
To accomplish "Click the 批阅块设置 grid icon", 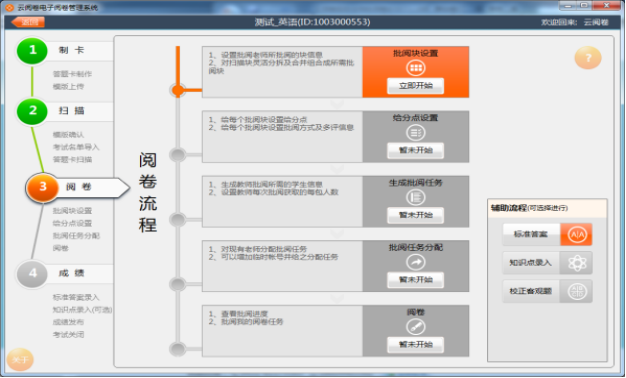I will [416, 68].
